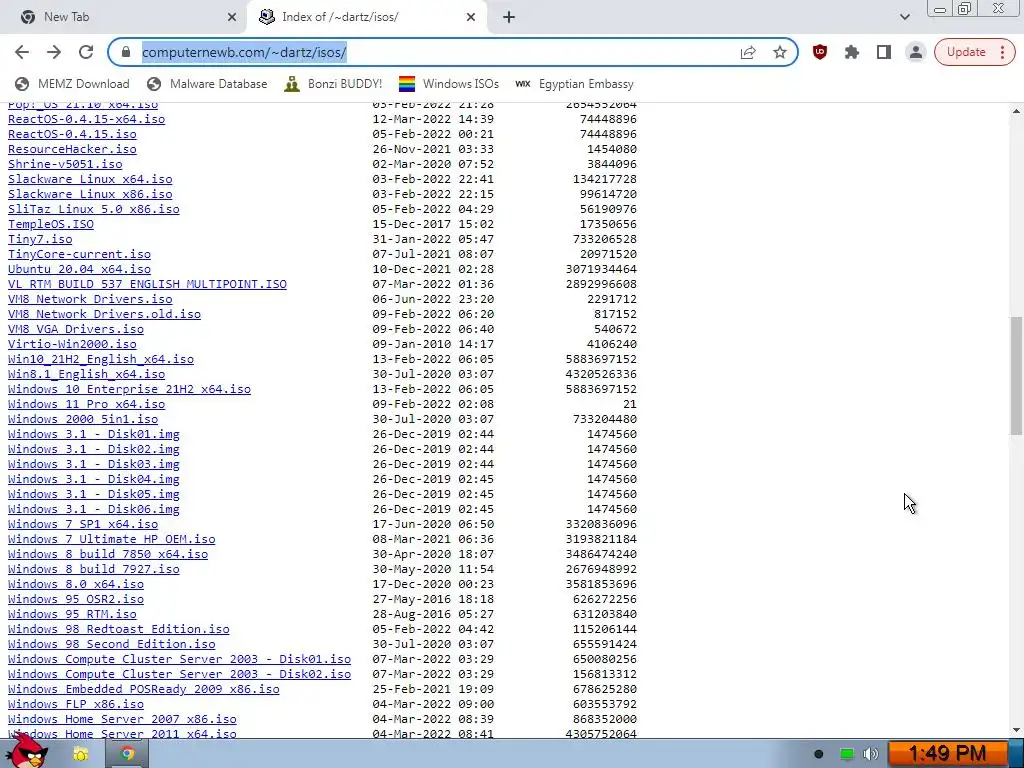Download Windows_98_Redtoast_Edition.iso
This screenshot has height=768, width=1024.
[x=119, y=630]
